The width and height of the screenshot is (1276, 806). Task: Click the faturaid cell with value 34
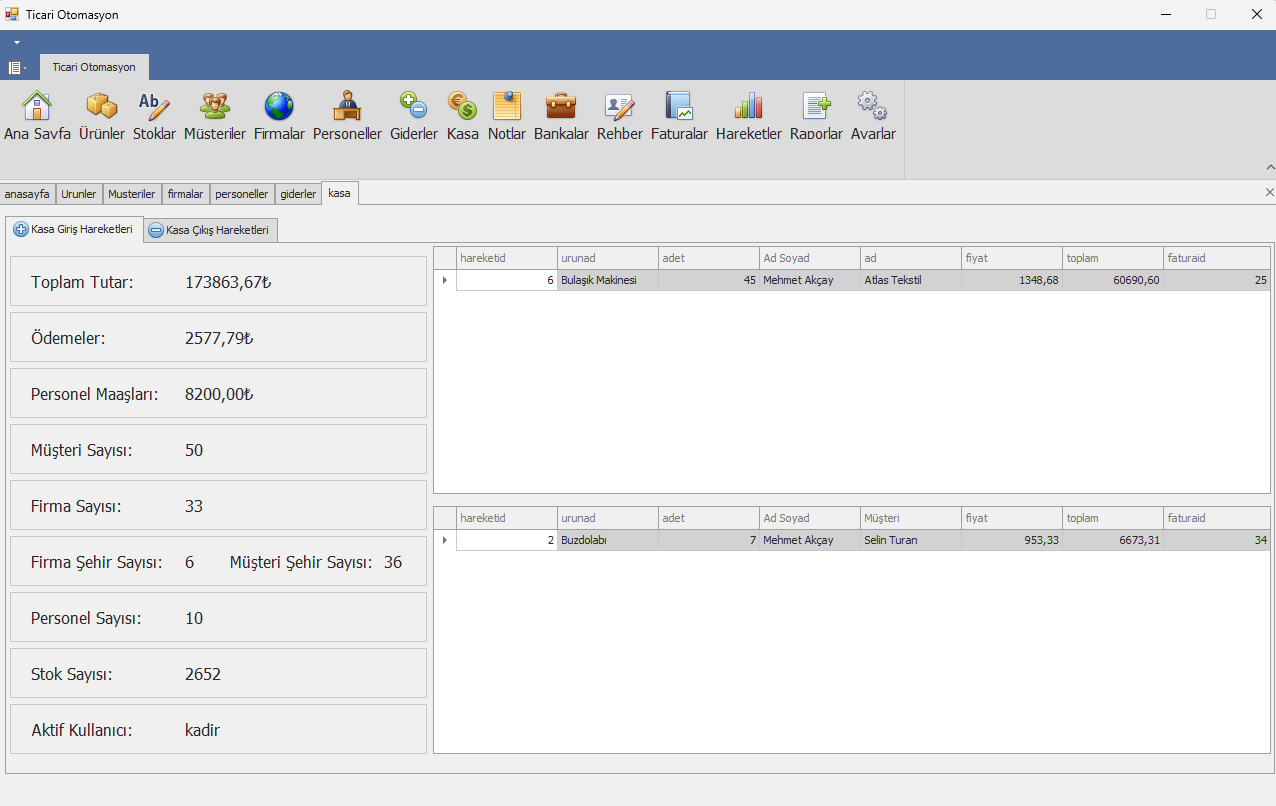coord(1217,540)
